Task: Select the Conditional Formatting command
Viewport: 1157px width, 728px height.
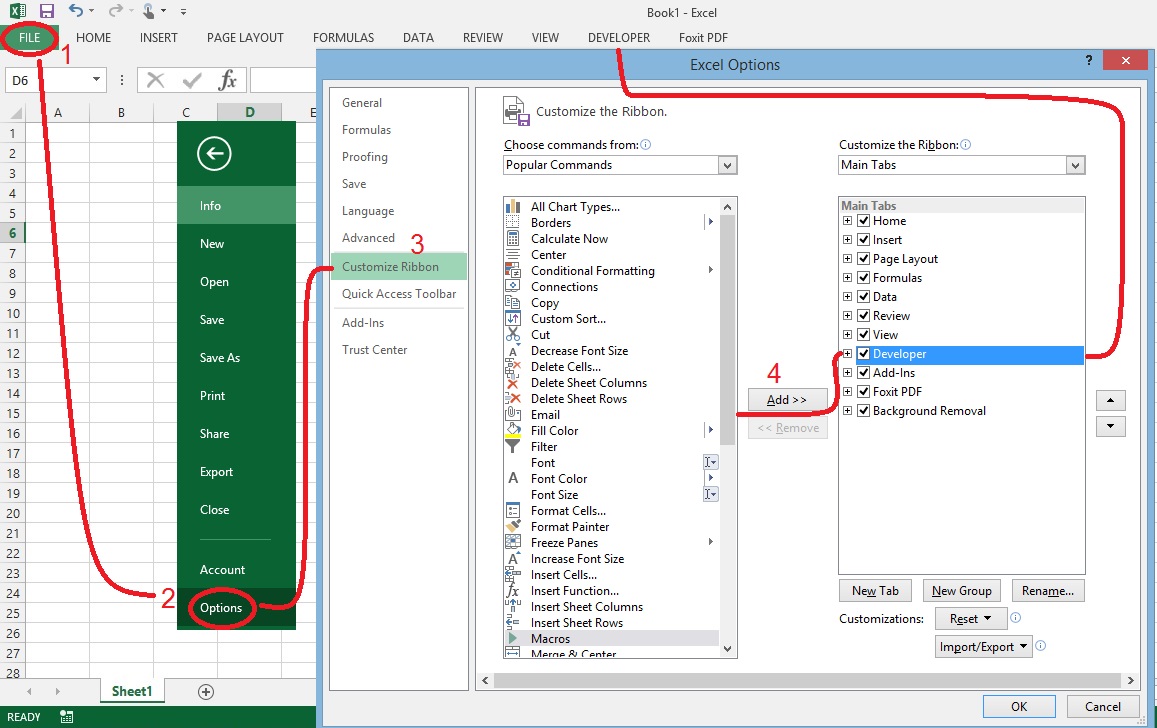Action: click(593, 271)
